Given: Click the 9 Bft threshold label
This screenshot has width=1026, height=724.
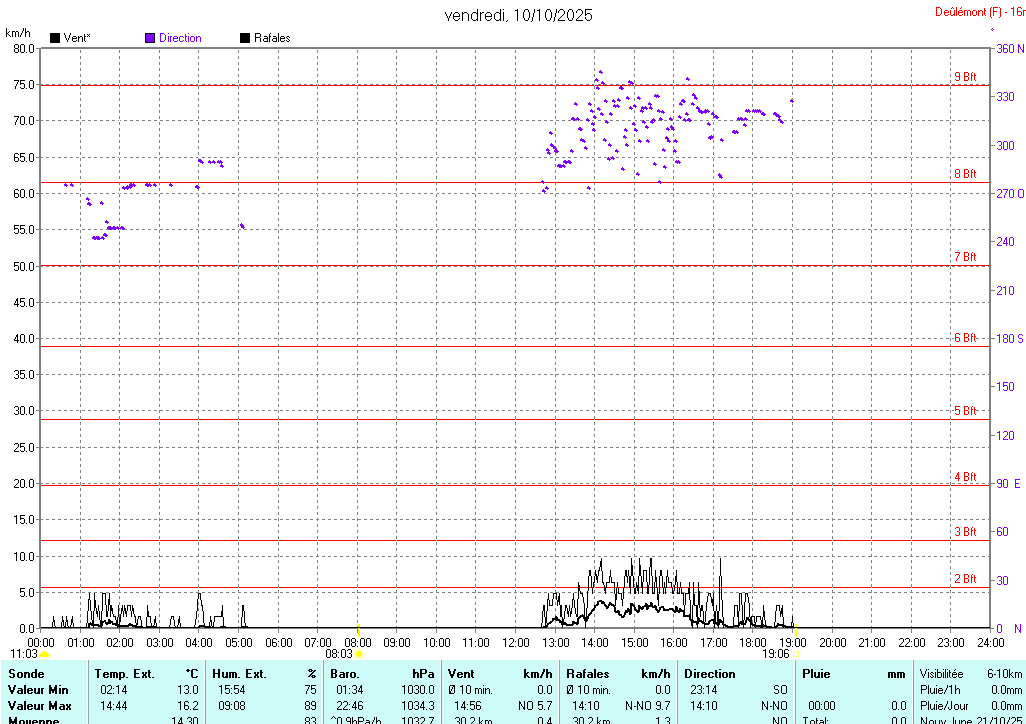Looking at the screenshot, I should pyautogui.click(x=964, y=77).
